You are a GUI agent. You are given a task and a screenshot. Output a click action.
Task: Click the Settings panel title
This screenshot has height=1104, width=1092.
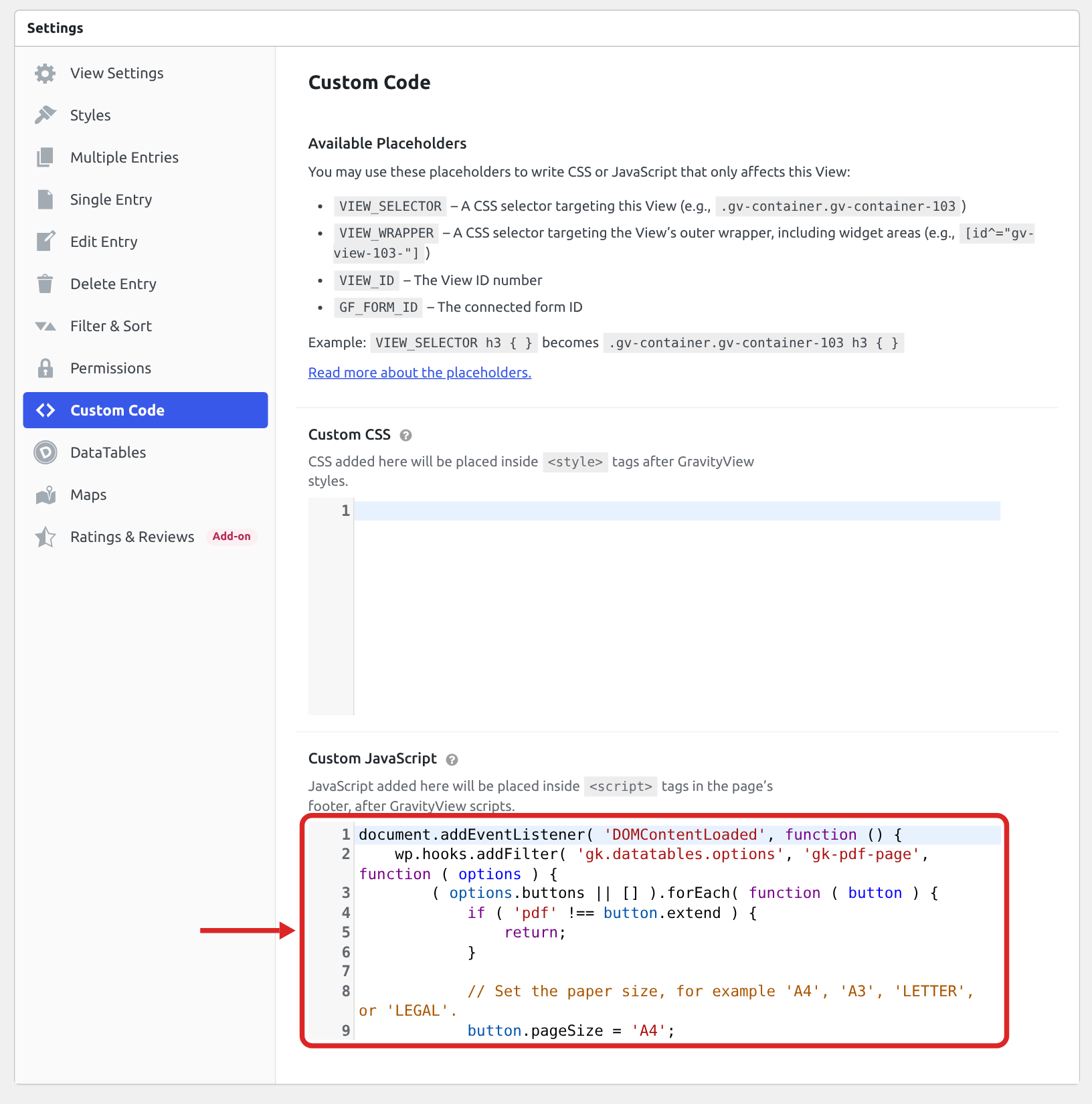tap(56, 28)
